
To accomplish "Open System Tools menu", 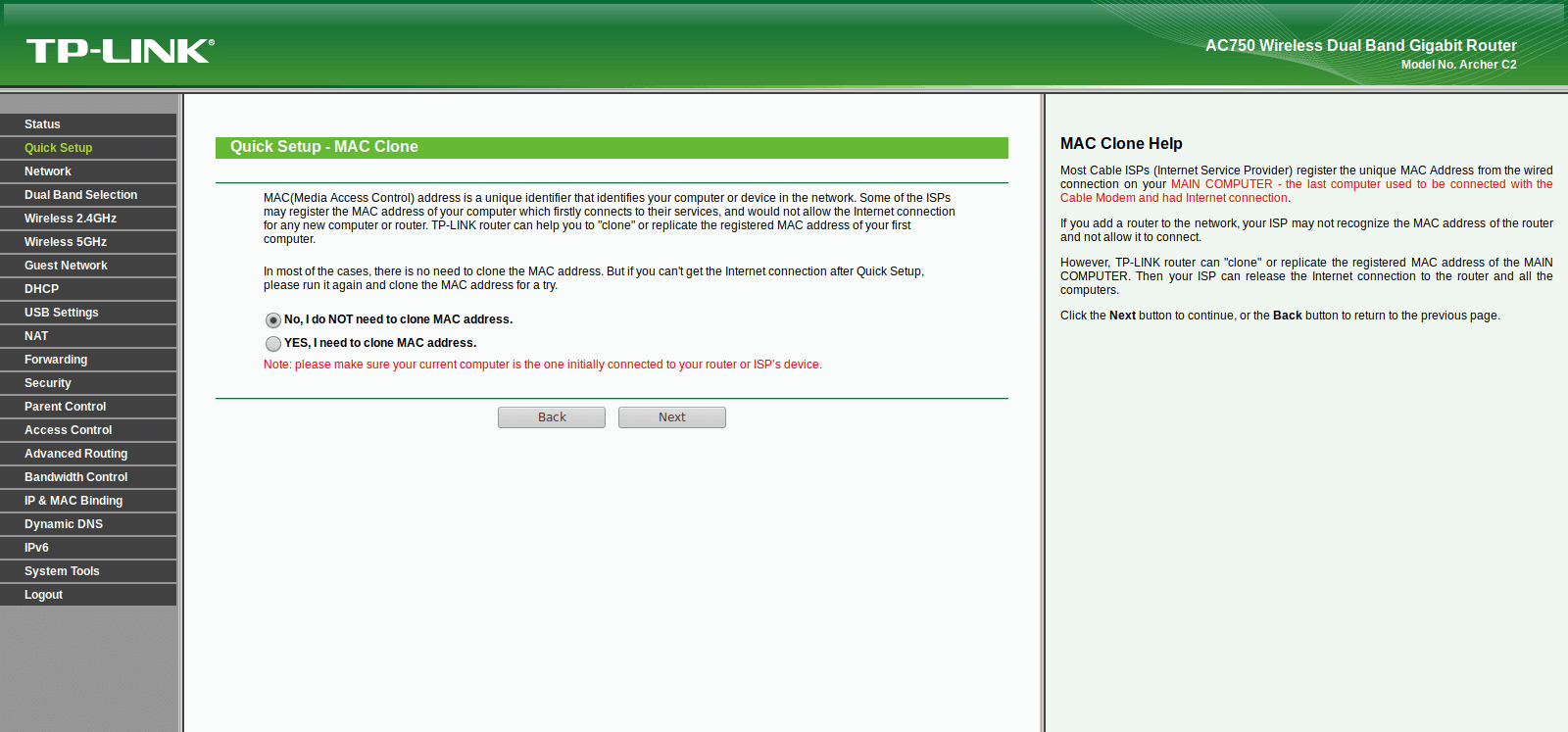I will (x=88, y=571).
